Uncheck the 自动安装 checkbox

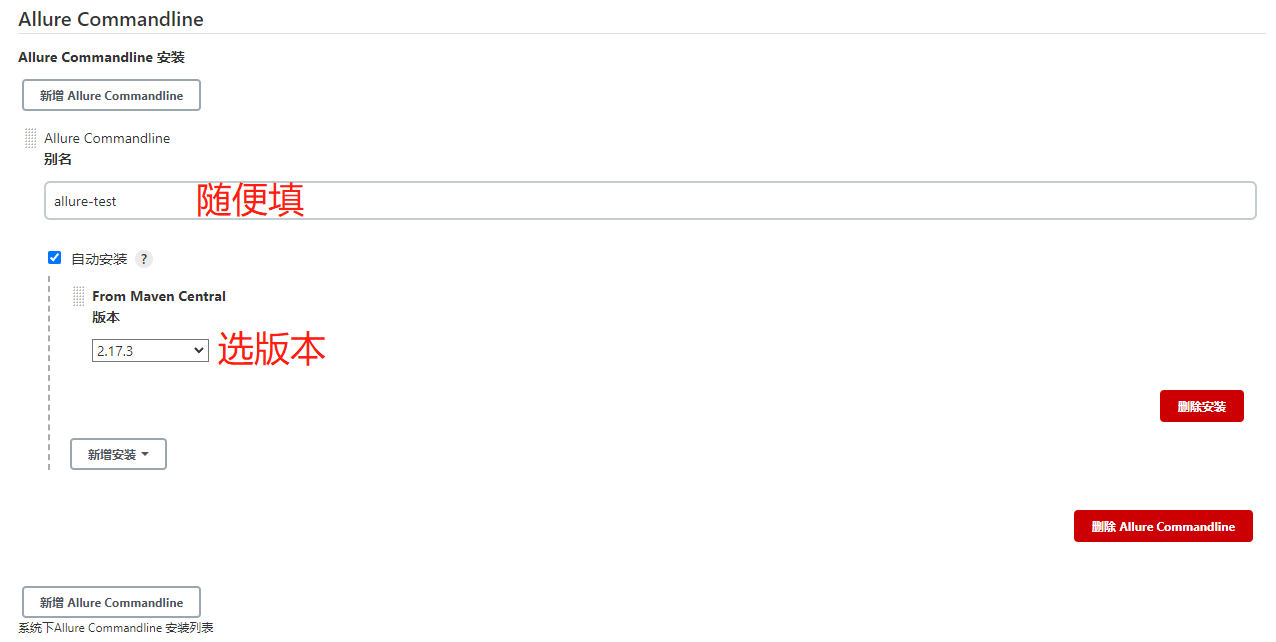coord(55,258)
